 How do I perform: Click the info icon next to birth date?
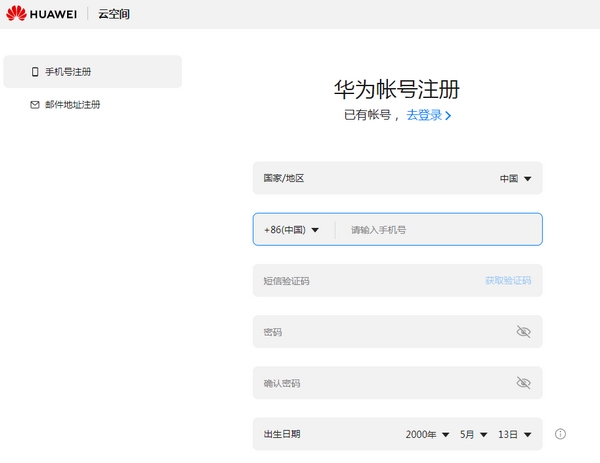tap(560, 434)
